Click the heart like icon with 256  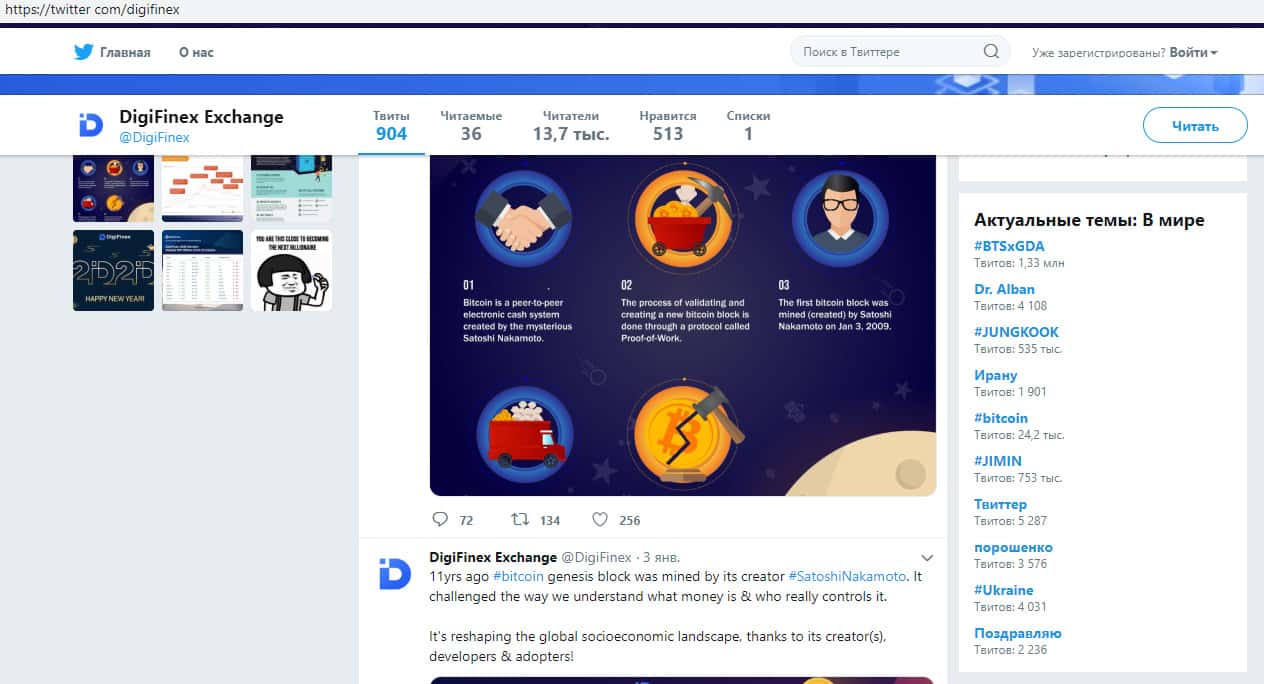[x=600, y=520]
